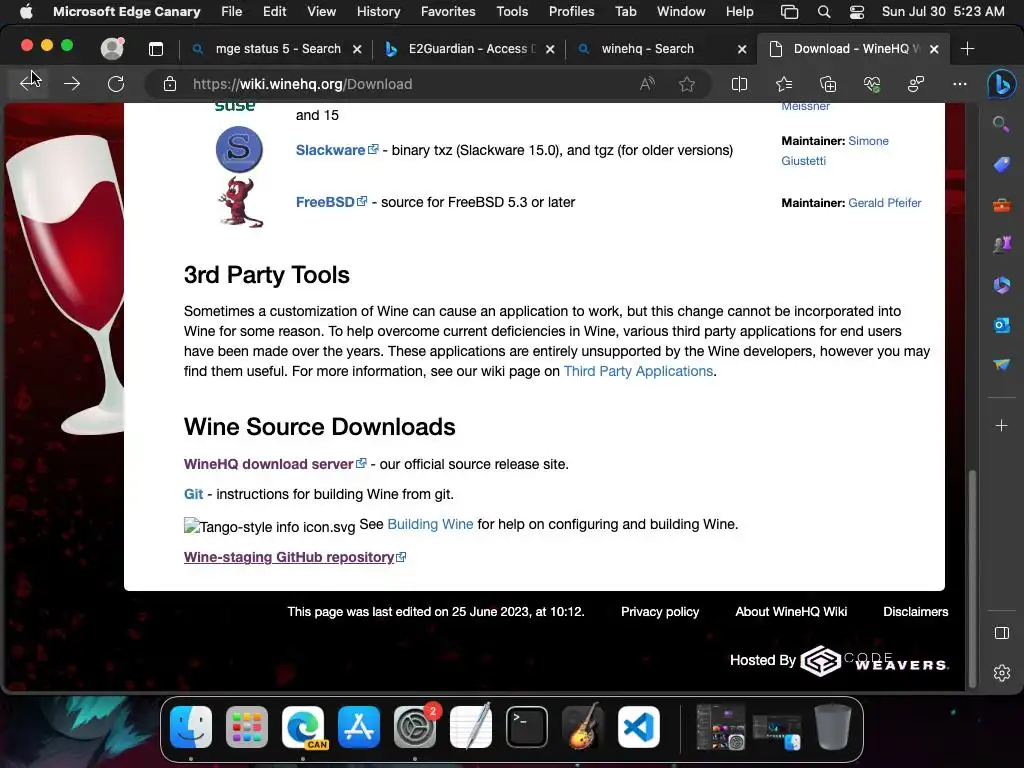Open tab actions menu icon
Screen dimensions: 1024x768
[155, 49]
